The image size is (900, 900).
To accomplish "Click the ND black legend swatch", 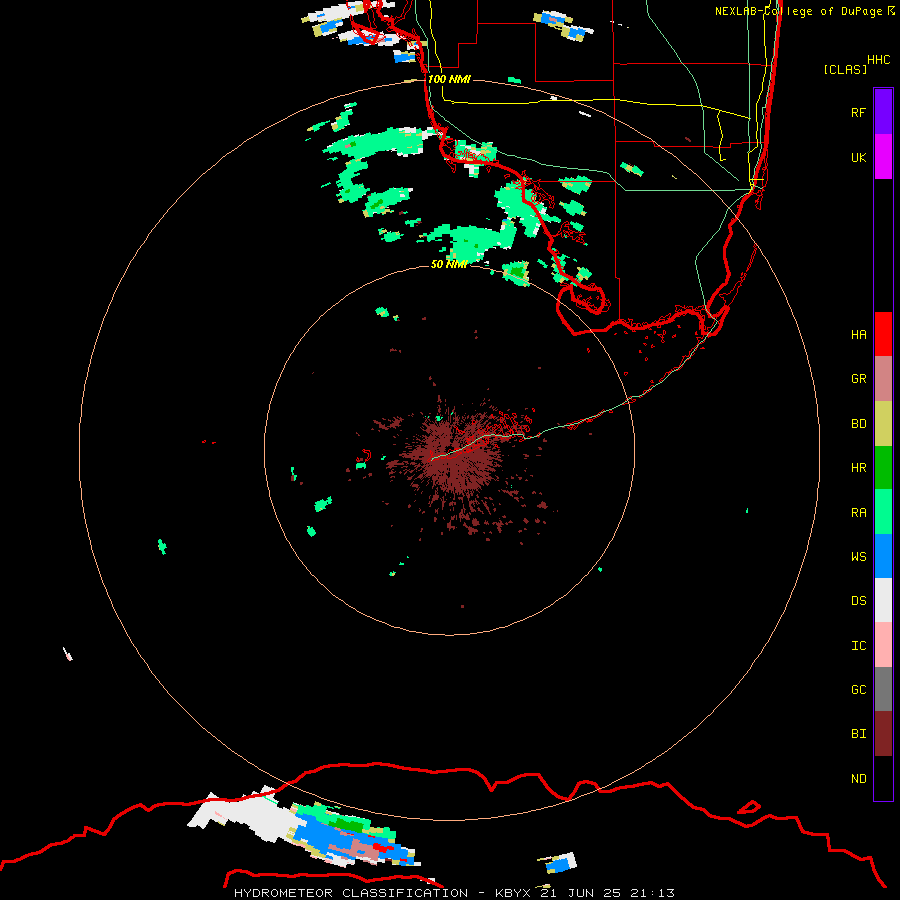I will tap(883, 778).
